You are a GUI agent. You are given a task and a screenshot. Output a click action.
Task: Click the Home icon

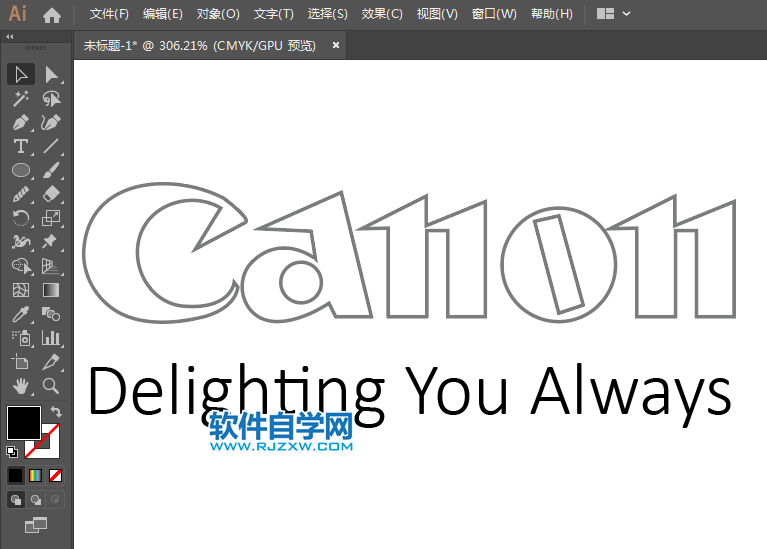click(x=51, y=15)
